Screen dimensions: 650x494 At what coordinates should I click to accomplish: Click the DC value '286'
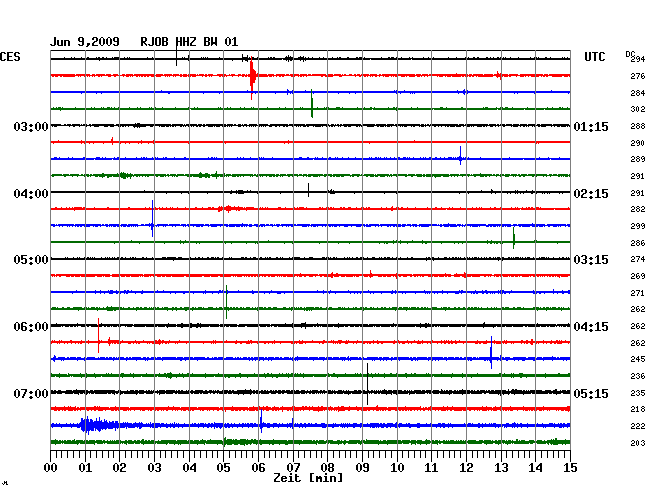pyautogui.click(x=638, y=243)
